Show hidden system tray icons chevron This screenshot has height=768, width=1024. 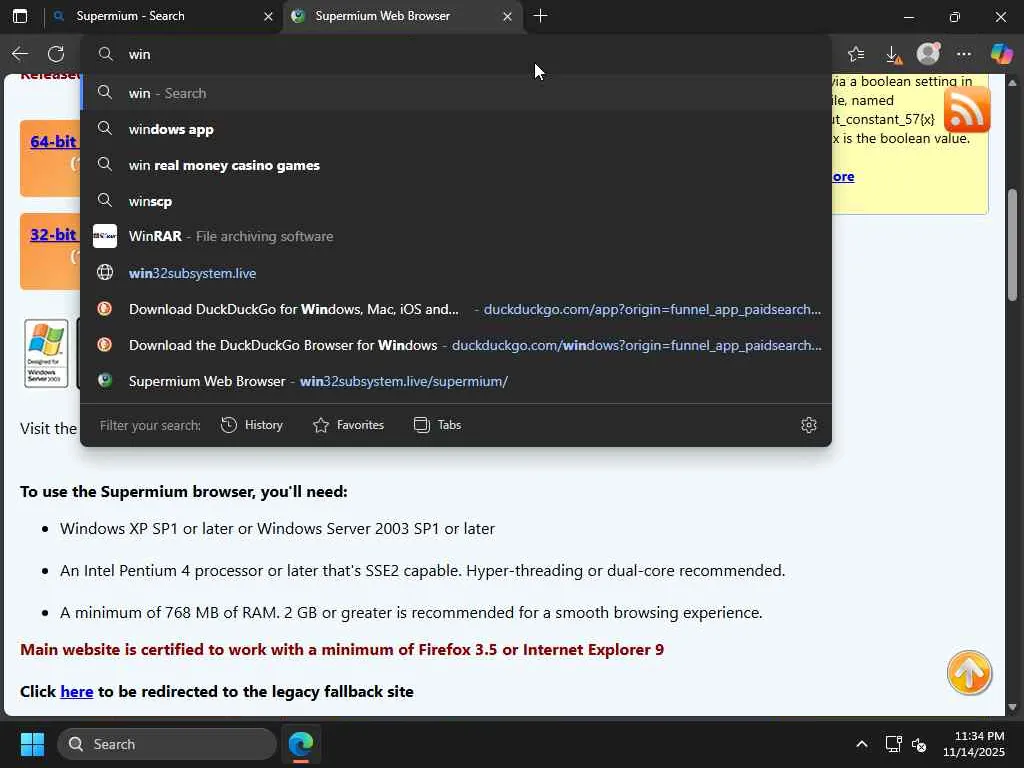[x=862, y=744]
